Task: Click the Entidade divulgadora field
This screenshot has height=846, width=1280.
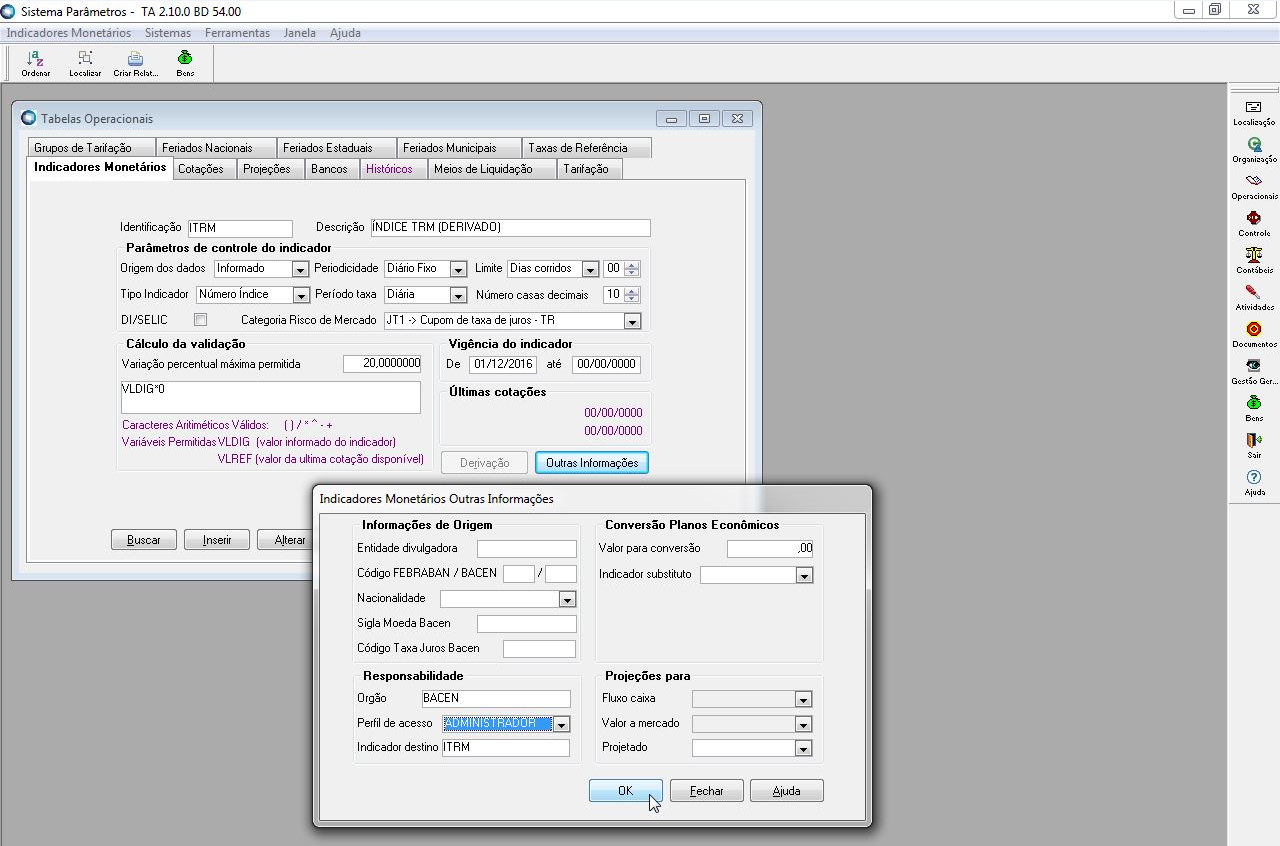Action: (x=527, y=549)
